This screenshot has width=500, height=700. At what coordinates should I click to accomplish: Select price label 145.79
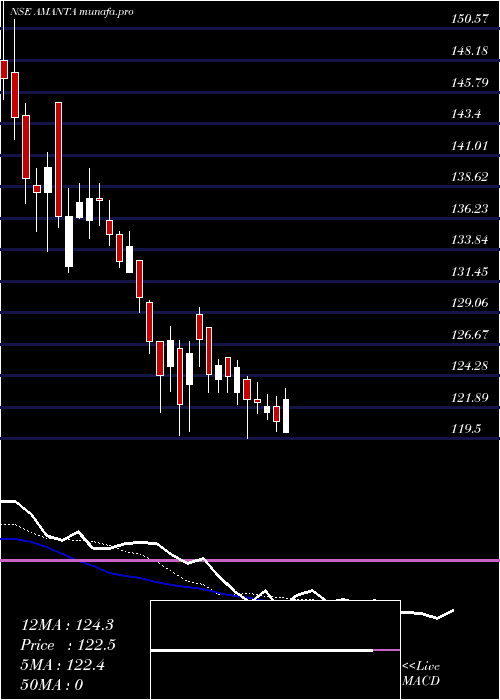click(x=470, y=83)
